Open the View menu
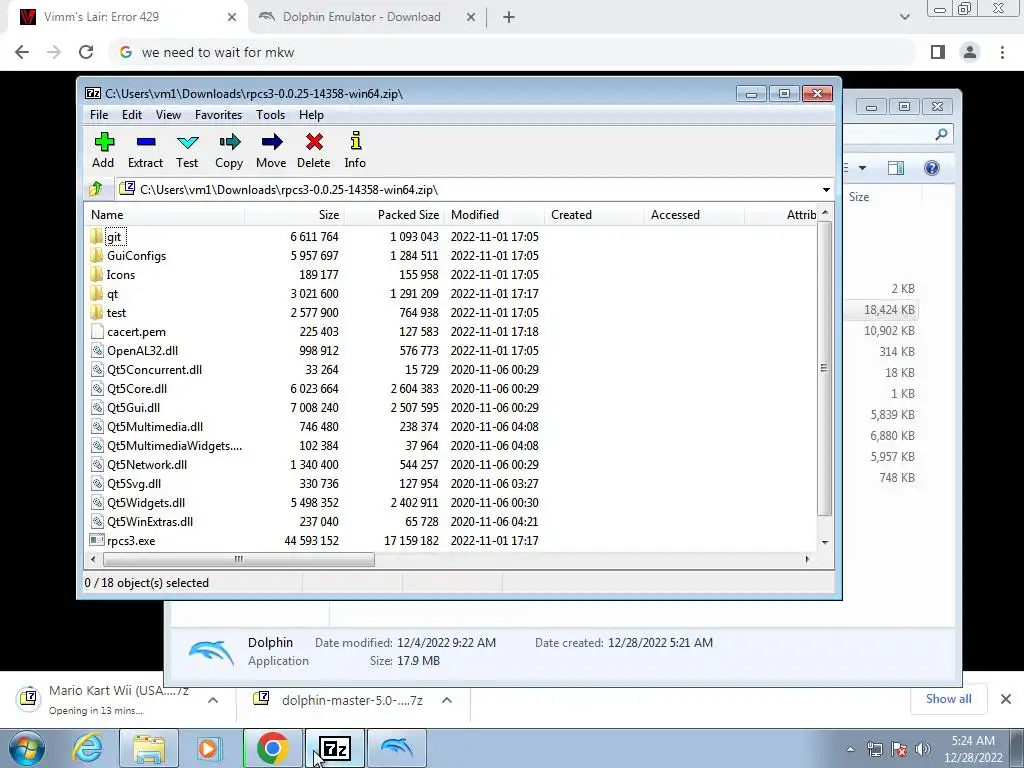Viewport: 1024px width, 768px height. [x=168, y=115]
